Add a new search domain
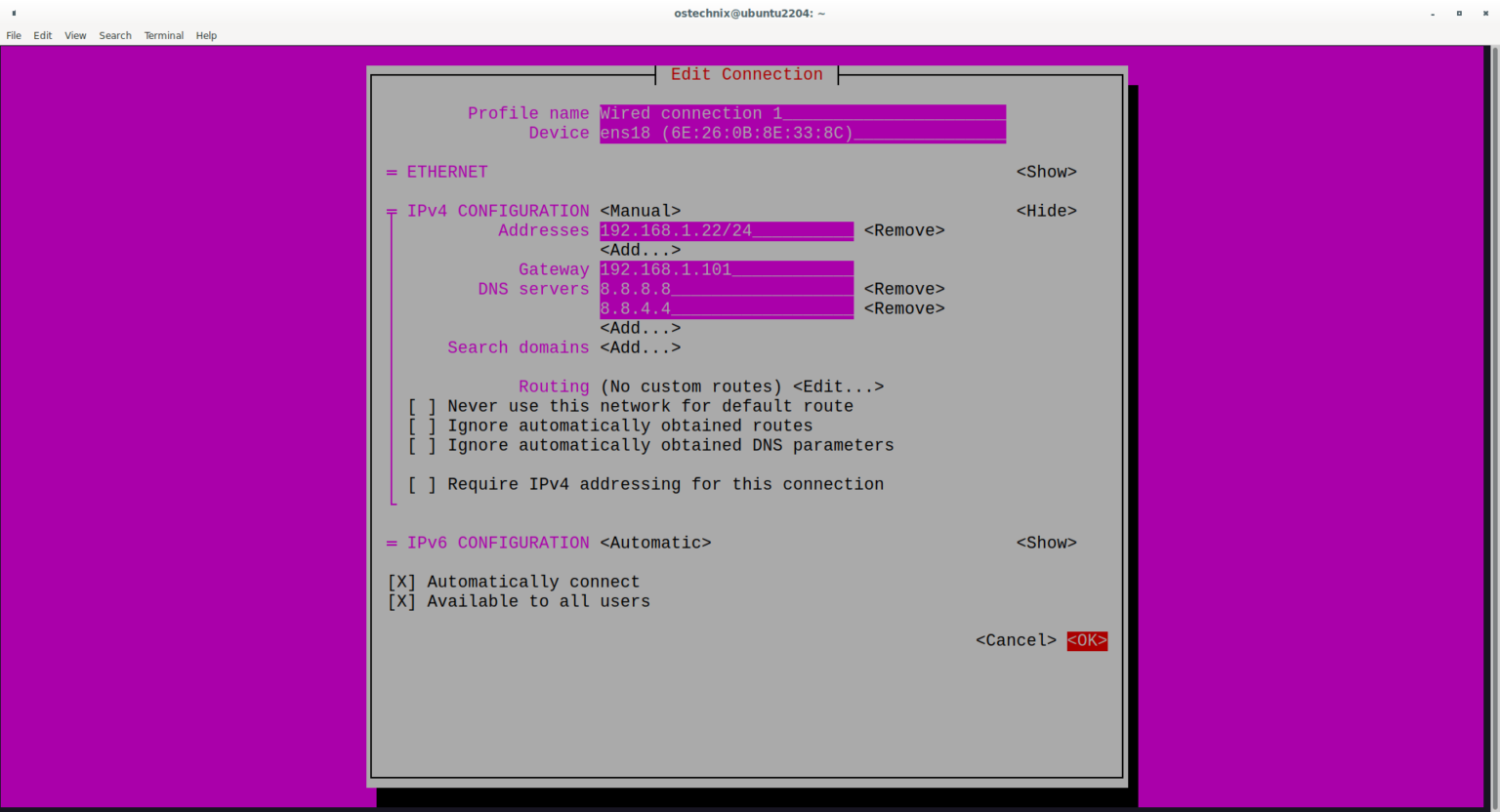Image resolution: width=1500 pixels, height=812 pixels. [x=640, y=347]
